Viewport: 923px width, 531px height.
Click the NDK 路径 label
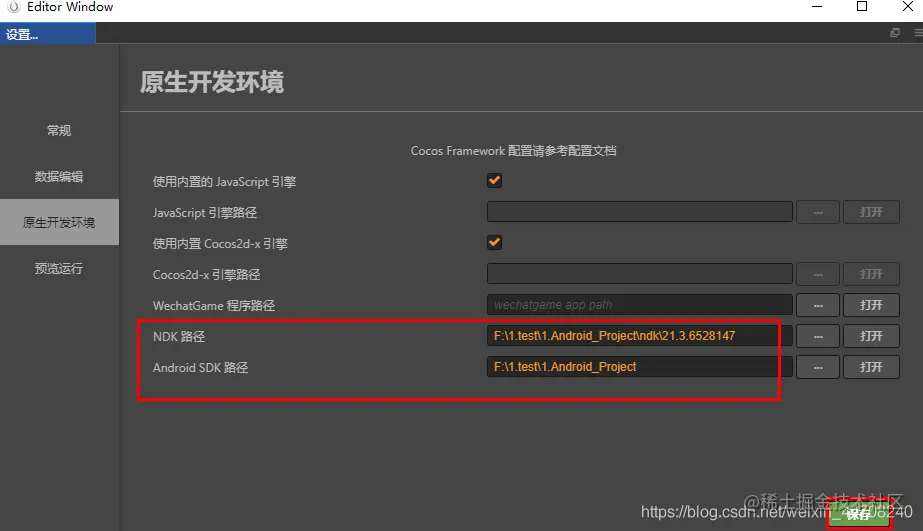179,337
